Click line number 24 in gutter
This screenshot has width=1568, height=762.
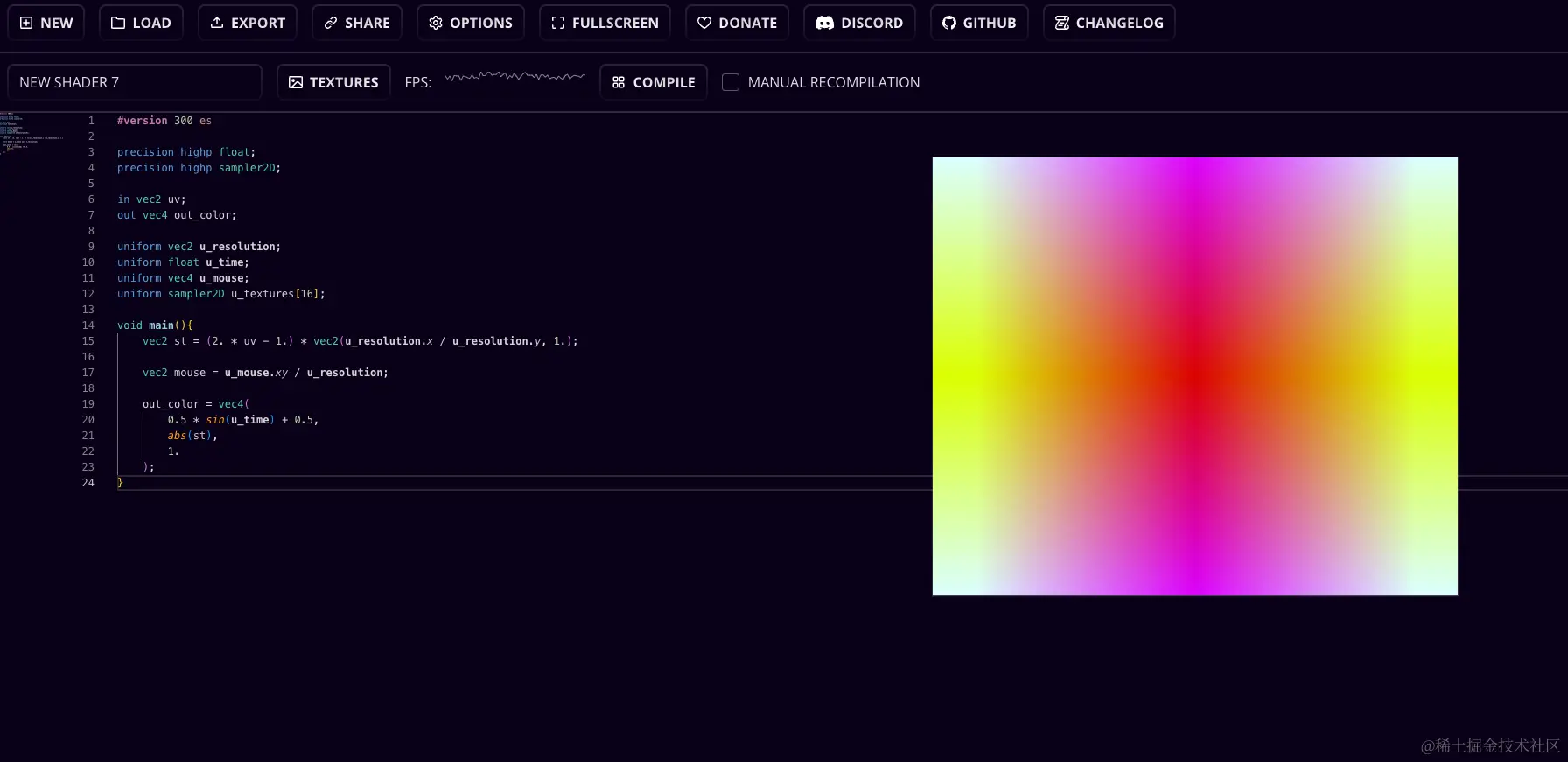[x=87, y=483]
